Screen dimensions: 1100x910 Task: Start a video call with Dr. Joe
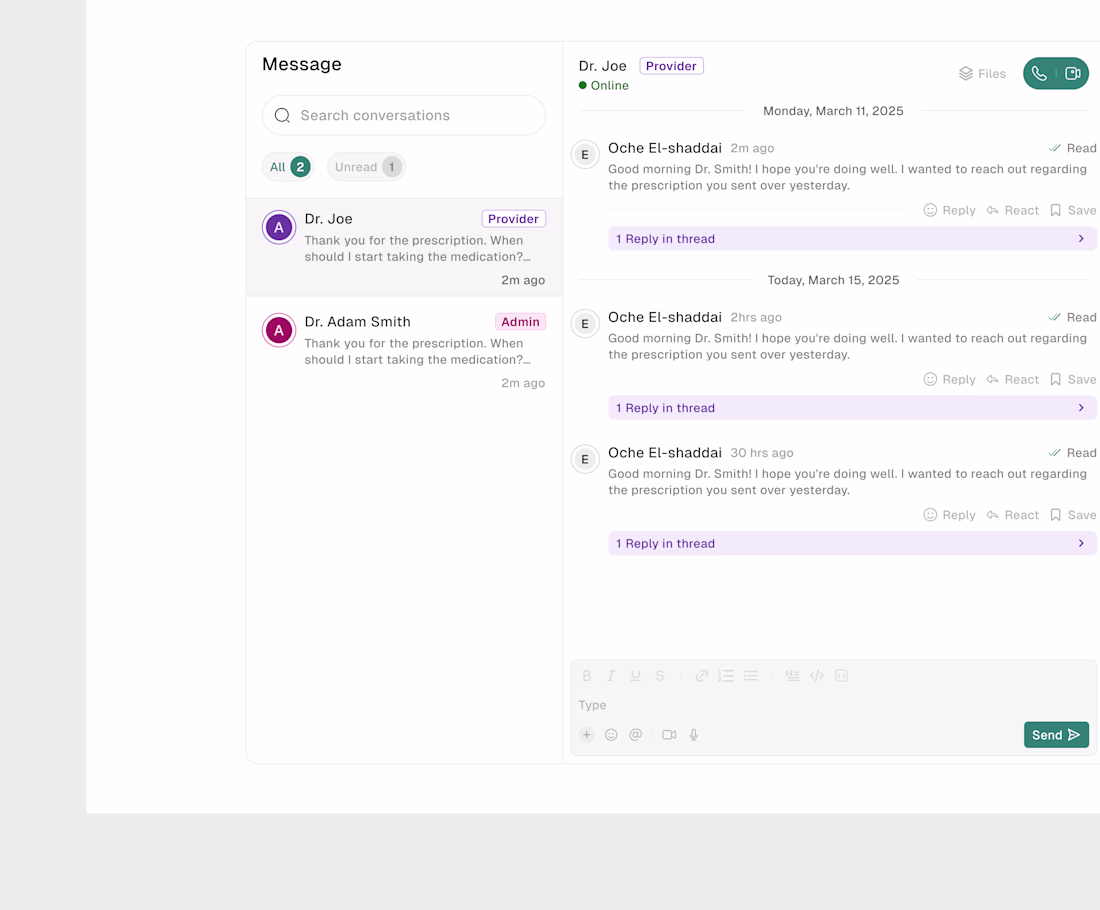[1073, 74]
